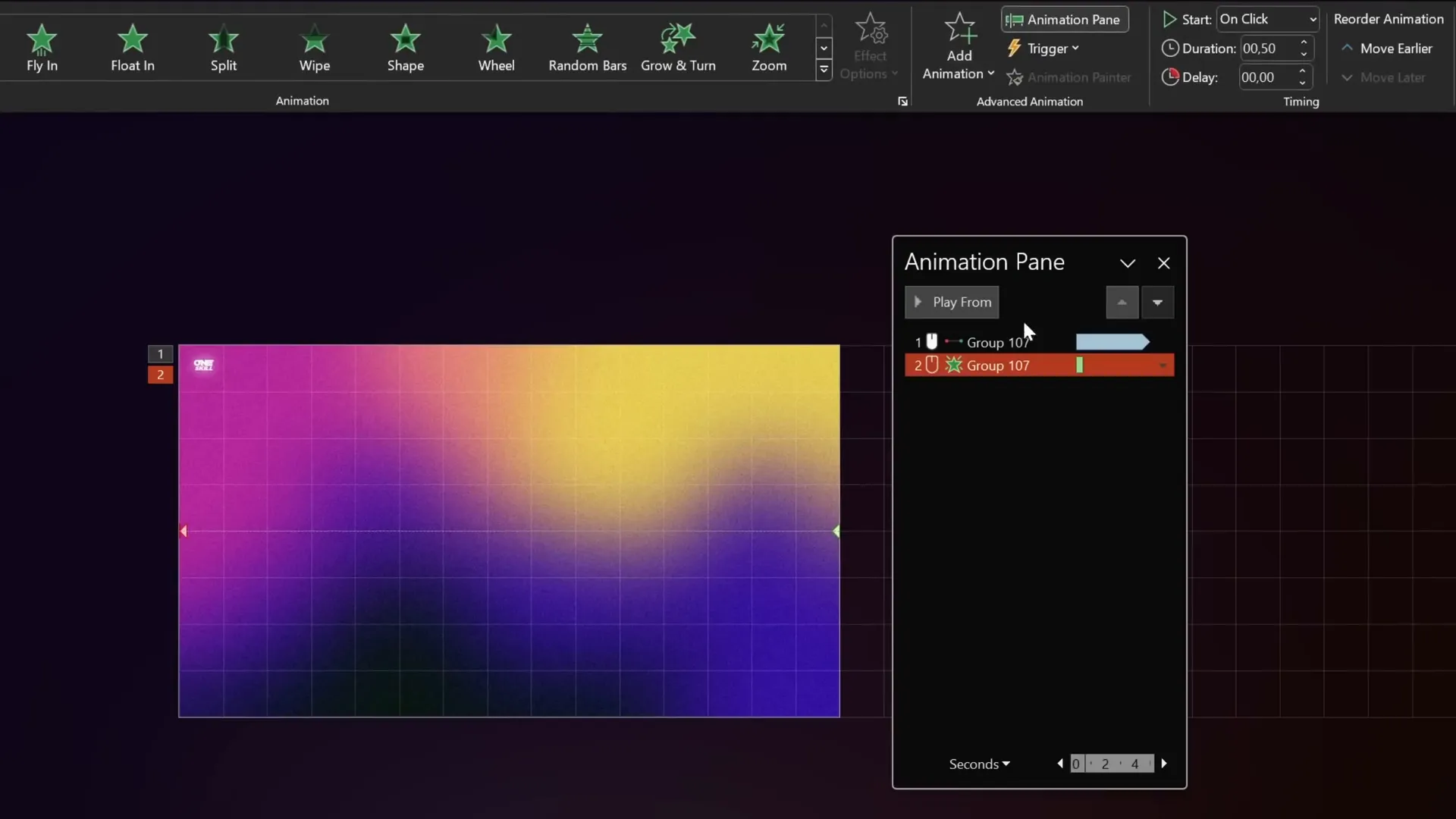The width and height of the screenshot is (1456, 819).
Task: Select animation tag 2 on slide
Action: pos(160,375)
